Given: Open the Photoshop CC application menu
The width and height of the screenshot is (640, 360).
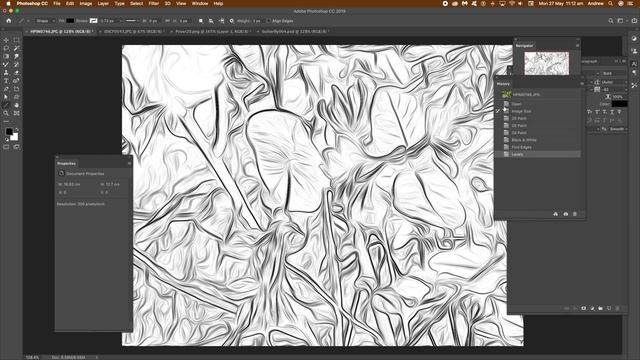Looking at the screenshot, I should (32, 3).
